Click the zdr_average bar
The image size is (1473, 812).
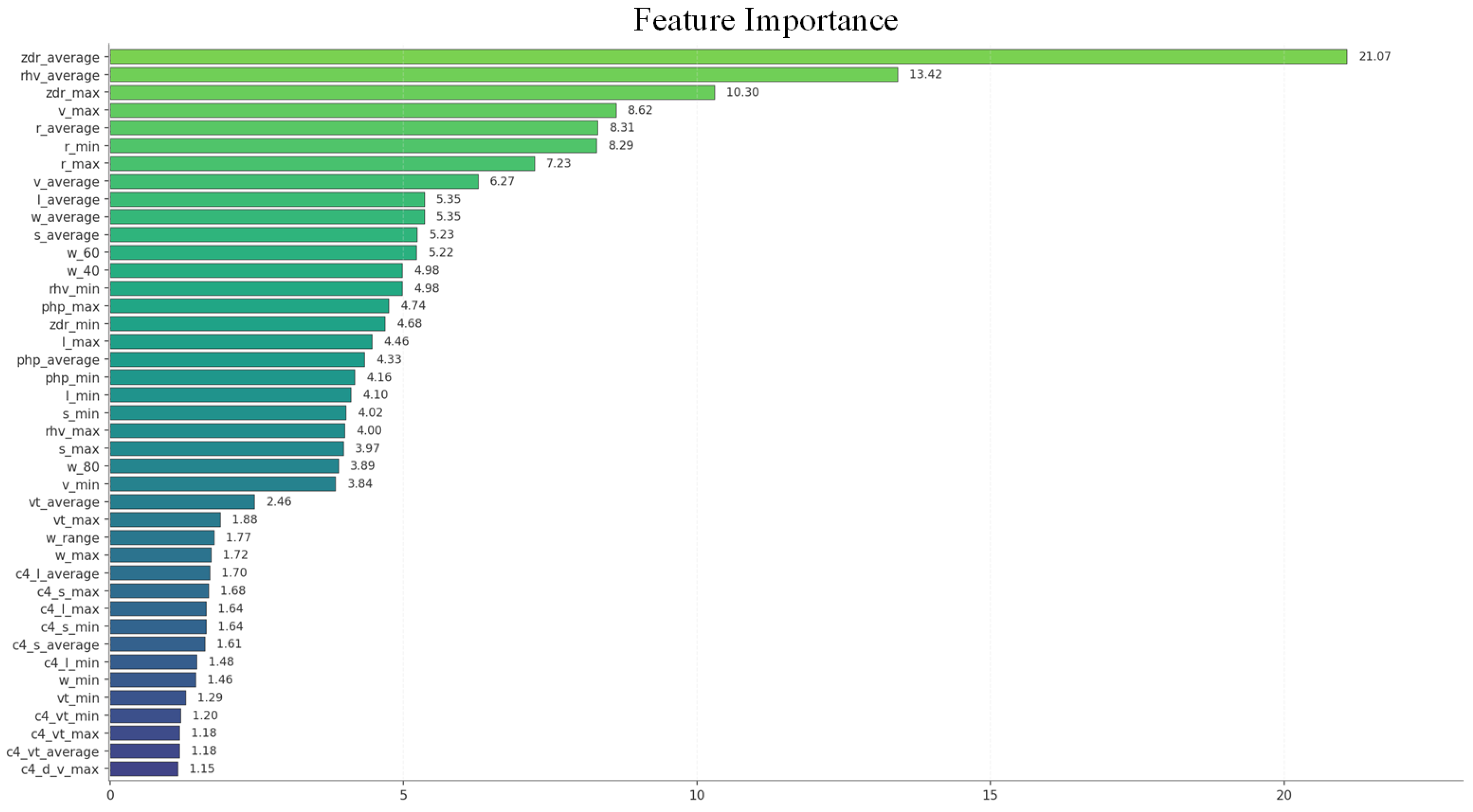(x=728, y=56)
